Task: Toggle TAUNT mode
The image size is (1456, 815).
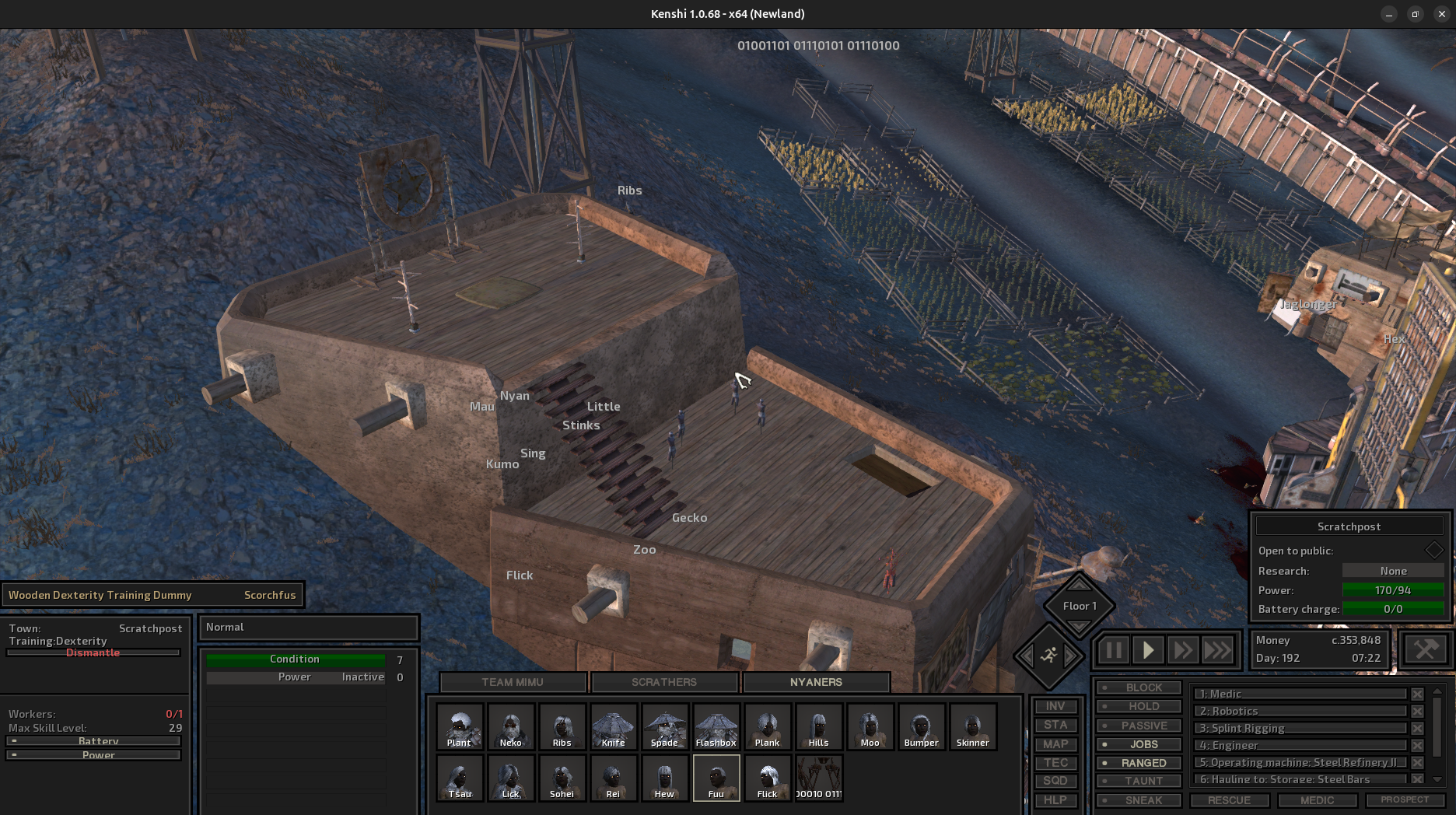Action: 1139,781
